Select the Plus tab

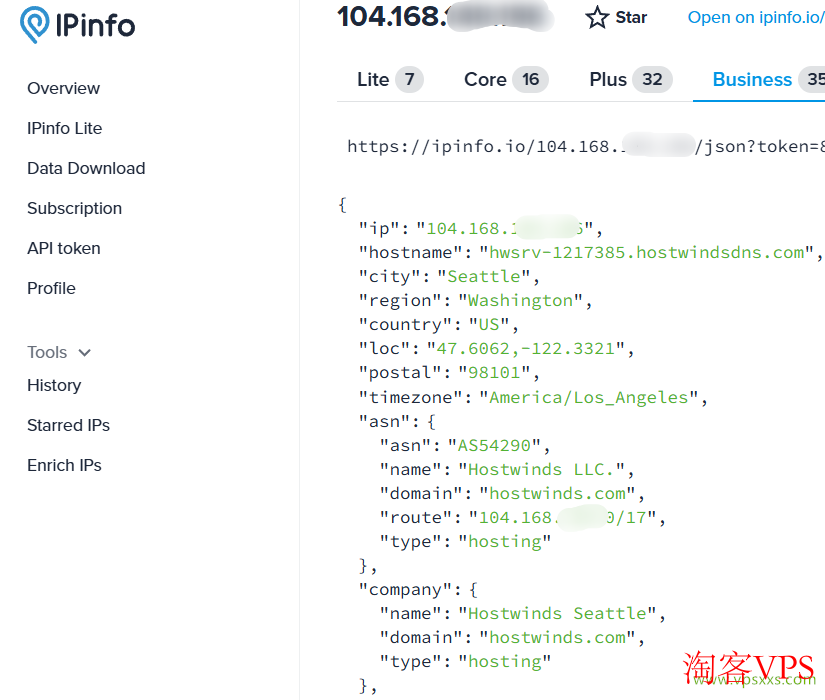630,80
